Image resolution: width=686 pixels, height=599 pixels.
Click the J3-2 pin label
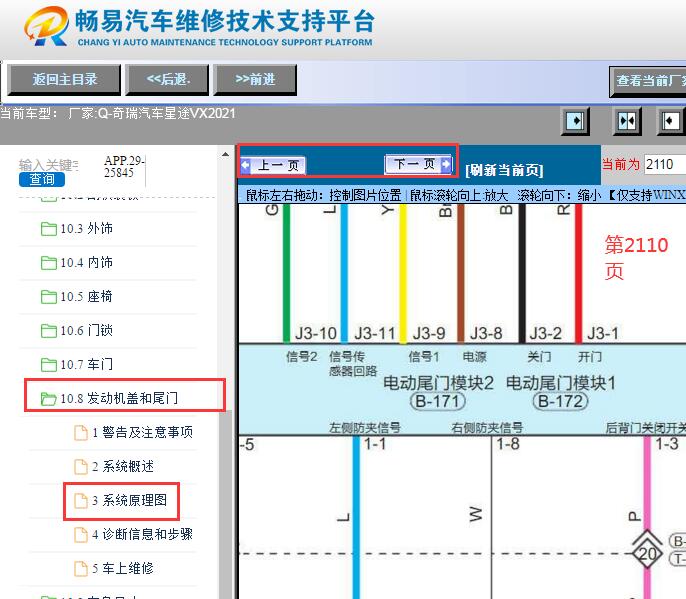click(545, 333)
